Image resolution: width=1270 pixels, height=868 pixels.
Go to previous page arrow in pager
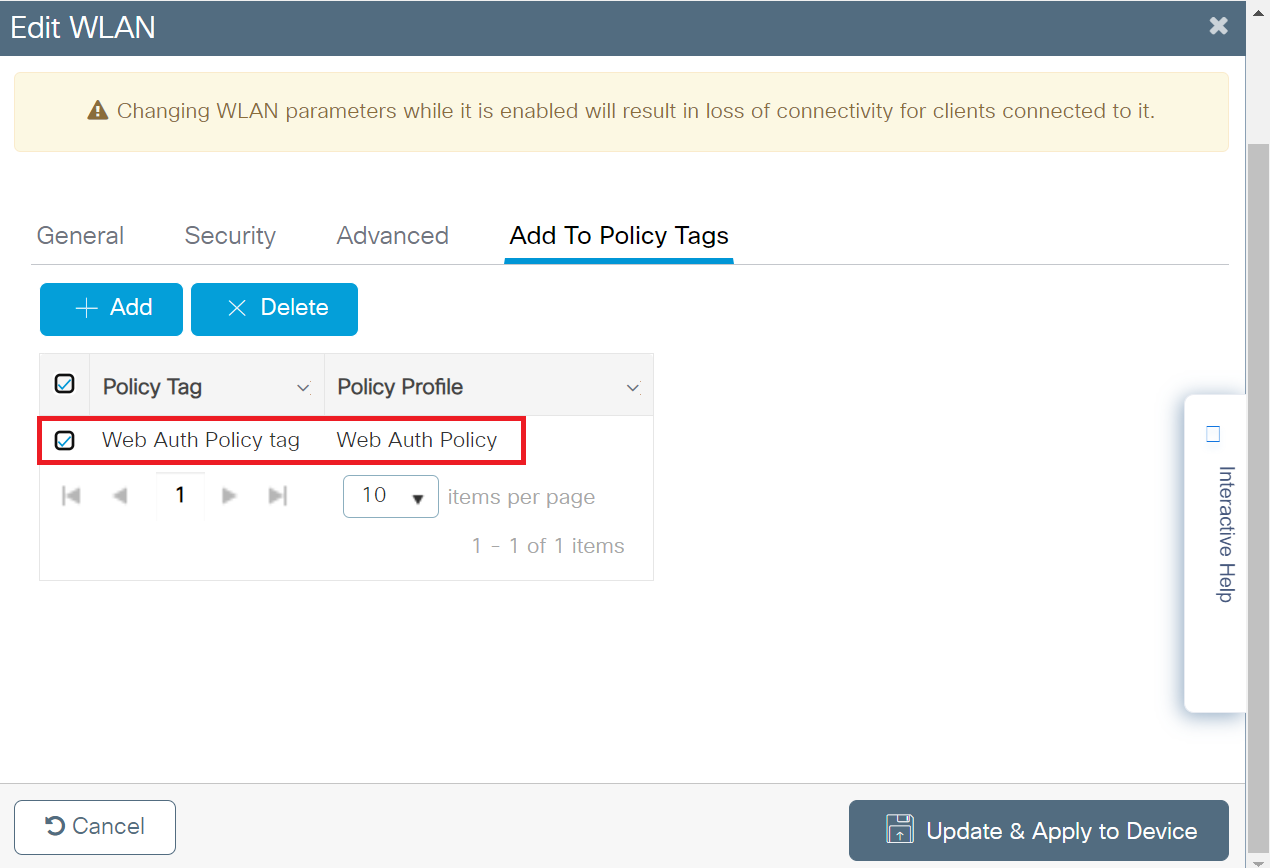120,496
